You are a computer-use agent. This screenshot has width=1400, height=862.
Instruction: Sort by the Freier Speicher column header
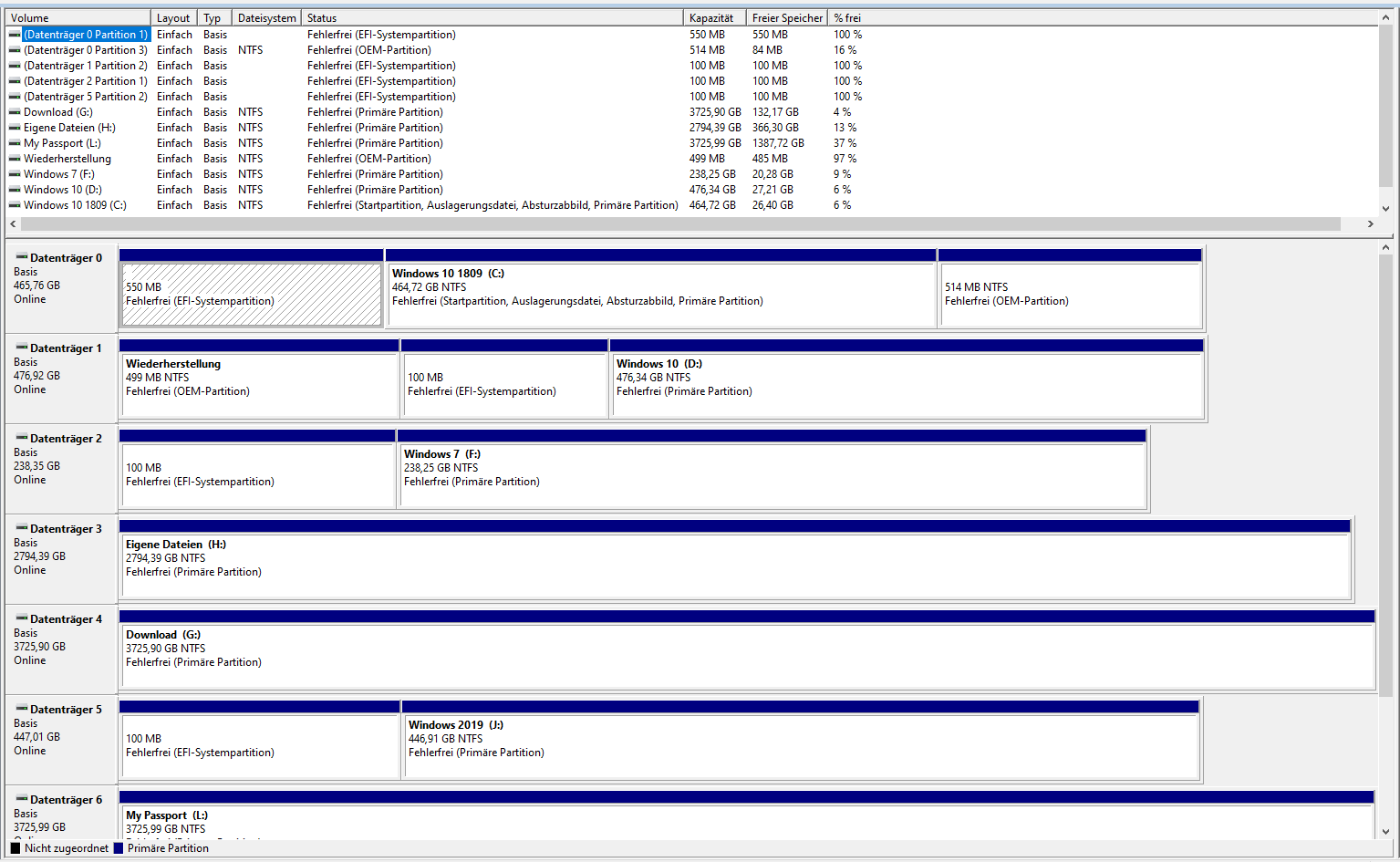(787, 17)
